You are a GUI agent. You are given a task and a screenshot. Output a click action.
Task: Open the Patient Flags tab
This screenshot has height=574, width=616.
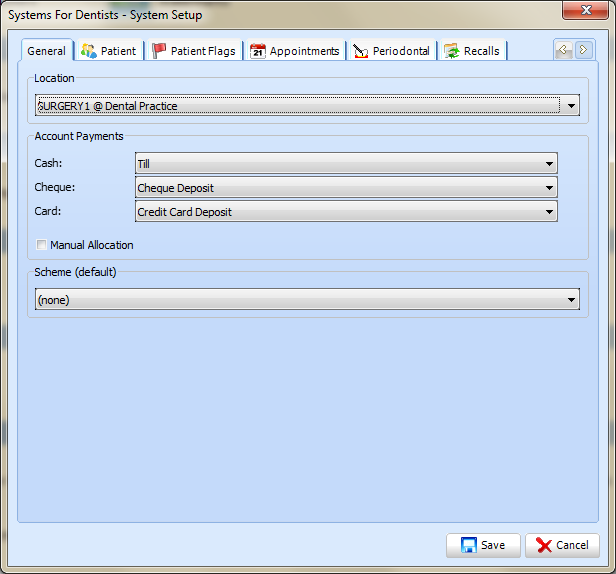[194, 51]
